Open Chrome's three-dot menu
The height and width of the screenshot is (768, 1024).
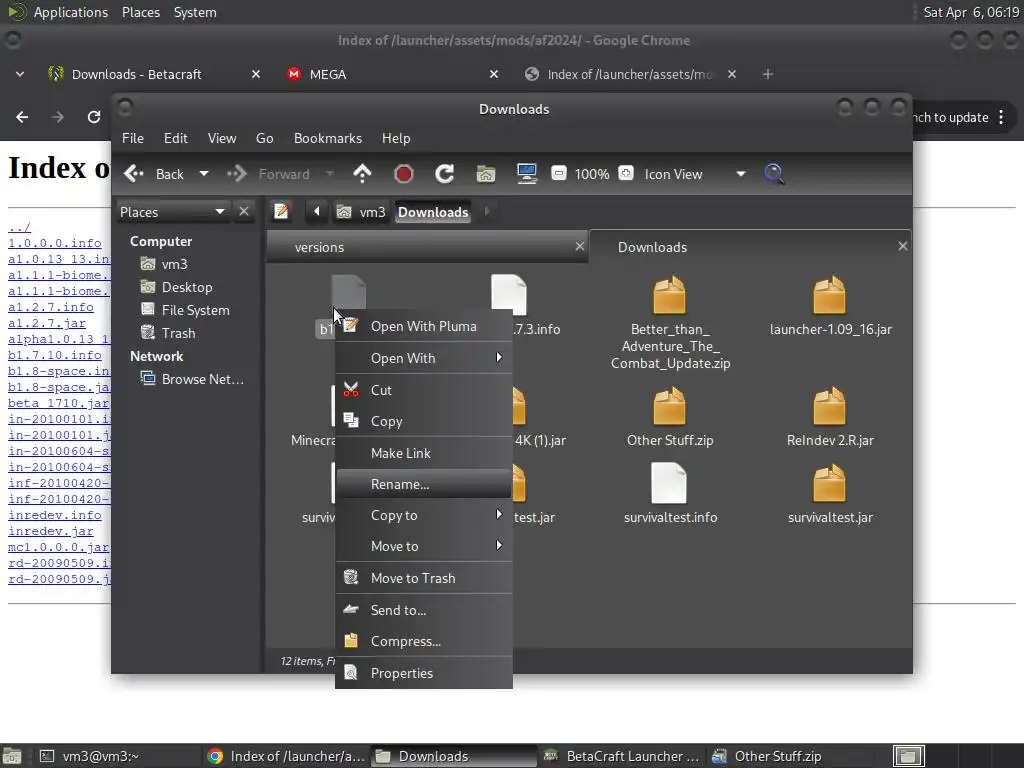pyautogui.click(x=1001, y=118)
